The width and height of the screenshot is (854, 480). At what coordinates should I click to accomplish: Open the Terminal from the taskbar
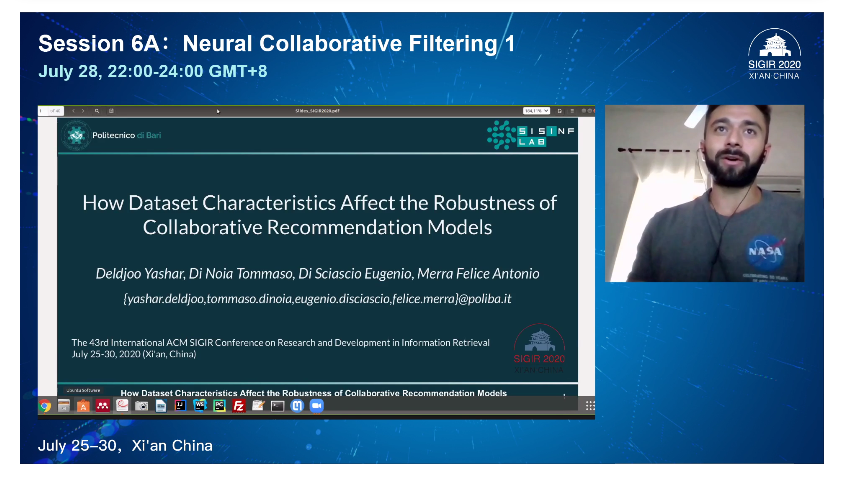(277, 406)
